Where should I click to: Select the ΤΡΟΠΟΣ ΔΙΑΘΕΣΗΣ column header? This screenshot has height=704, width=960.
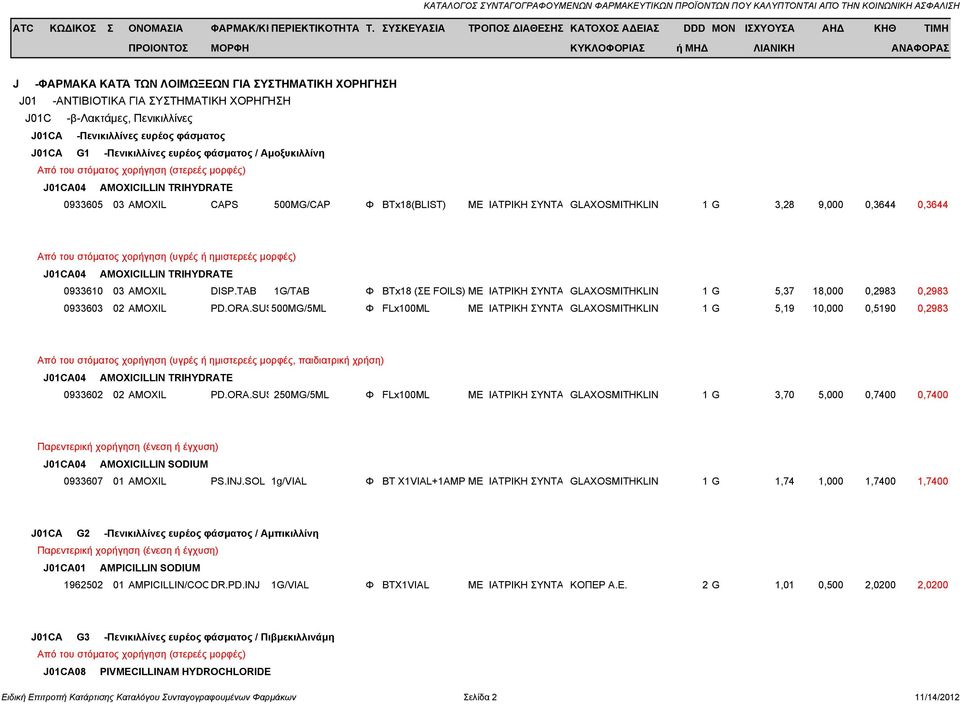[x=516, y=28]
